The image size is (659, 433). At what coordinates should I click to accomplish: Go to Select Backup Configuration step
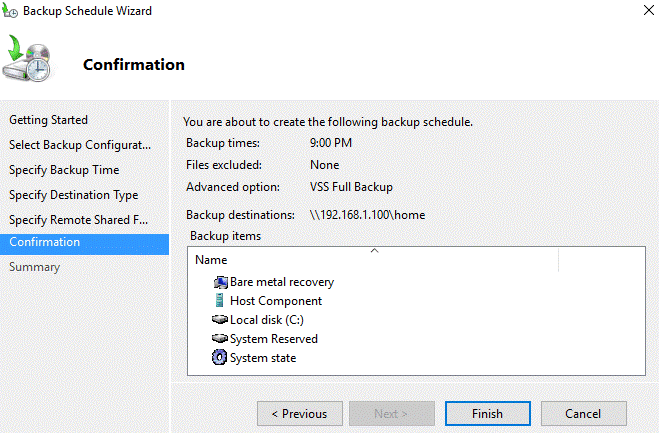[80, 145]
